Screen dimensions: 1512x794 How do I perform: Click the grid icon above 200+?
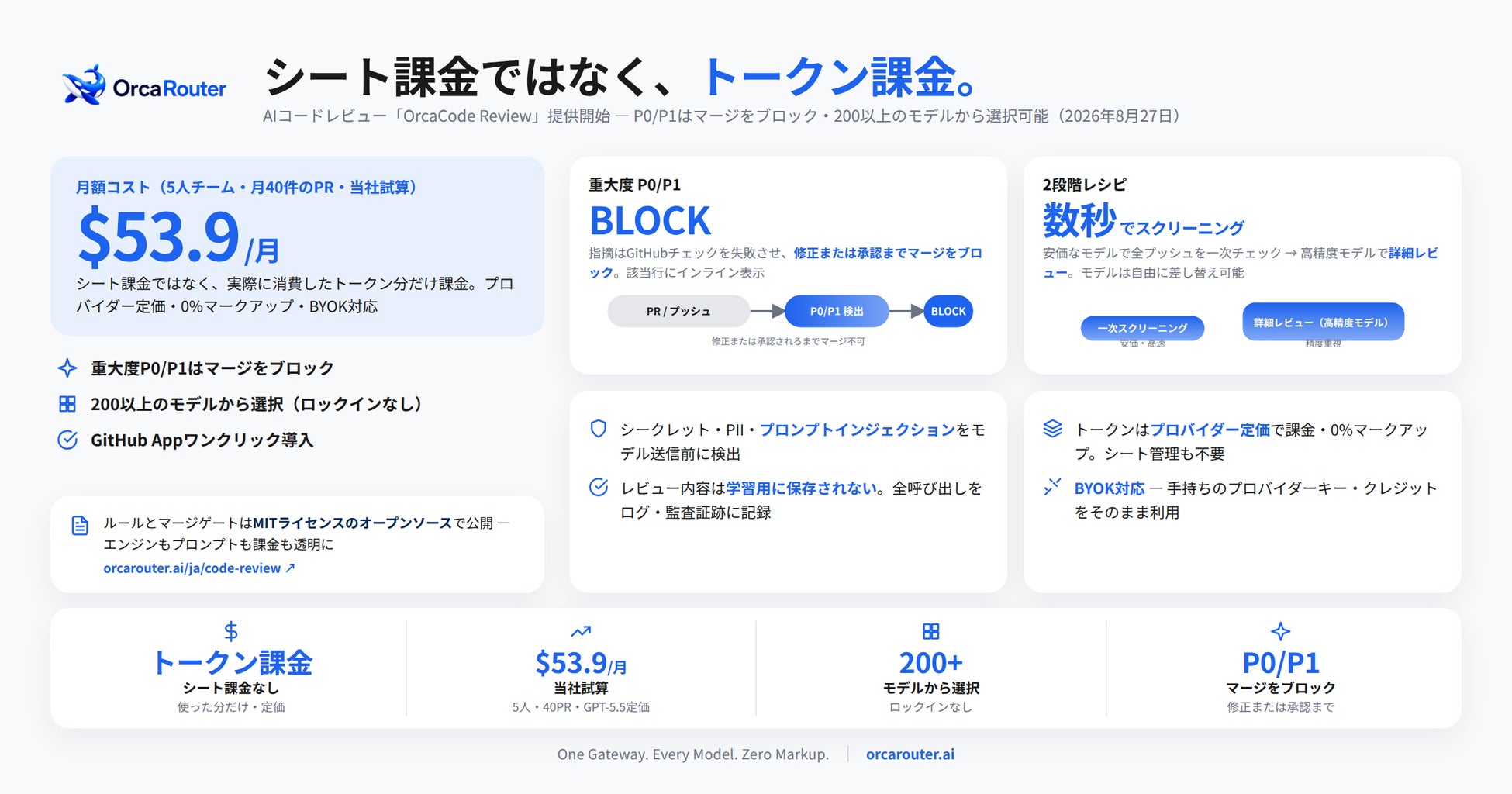point(931,631)
